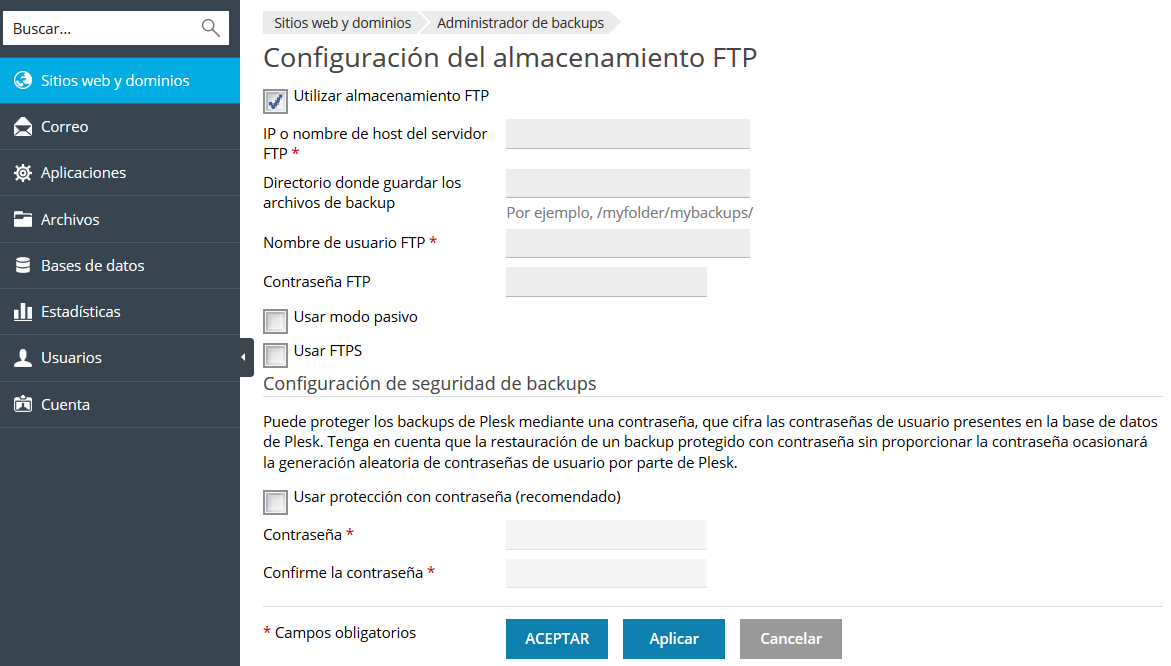1171x666 pixels.
Task: Click the envelope icon for Correo
Action: pos(23,127)
